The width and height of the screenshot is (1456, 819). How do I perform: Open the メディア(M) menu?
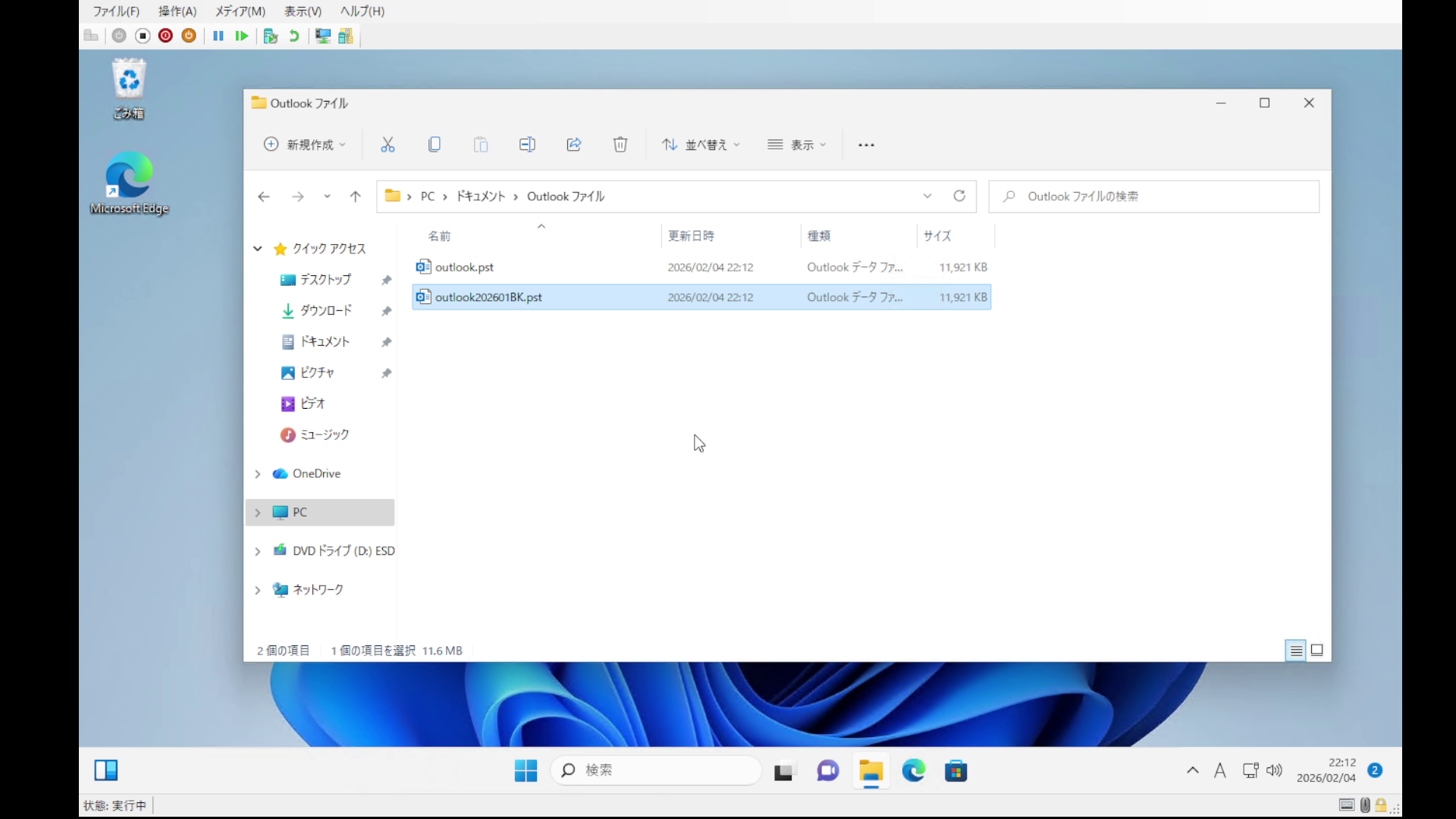[x=240, y=11]
